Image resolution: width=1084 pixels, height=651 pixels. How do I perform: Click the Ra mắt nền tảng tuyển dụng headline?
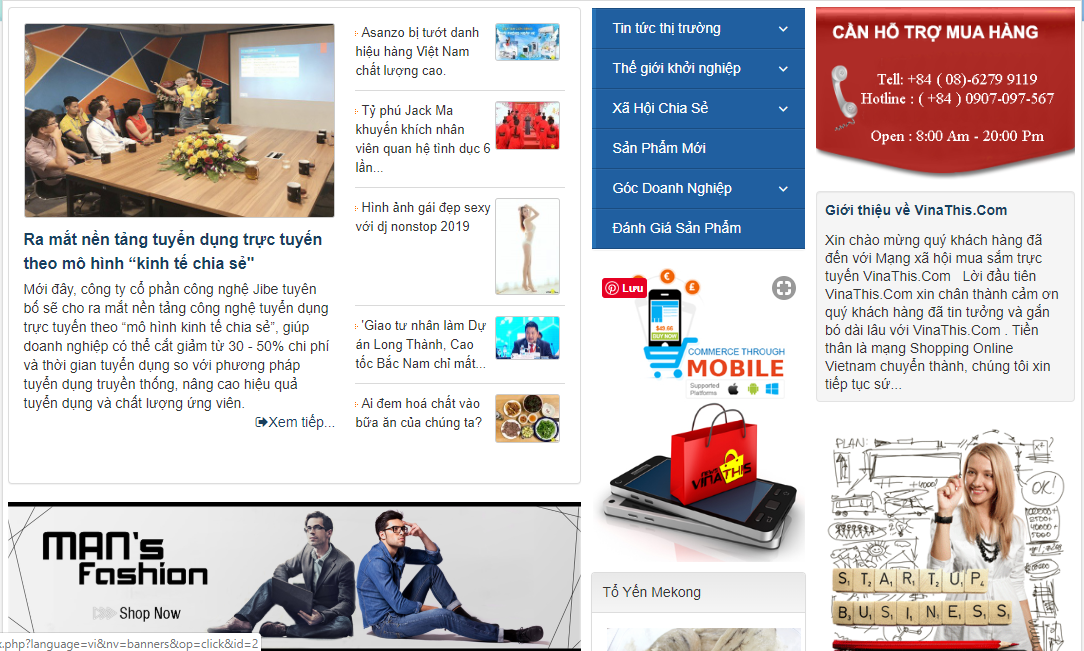coord(173,252)
